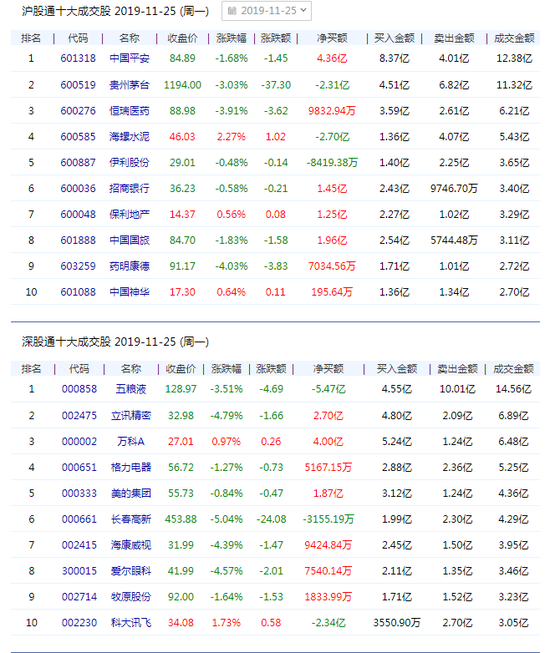
Task: Click 买入金额 header in 深股通 table
Action: pyautogui.click(x=397, y=369)
